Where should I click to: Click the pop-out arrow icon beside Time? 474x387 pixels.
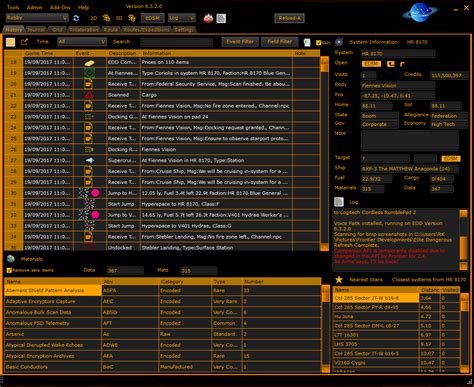24,42
